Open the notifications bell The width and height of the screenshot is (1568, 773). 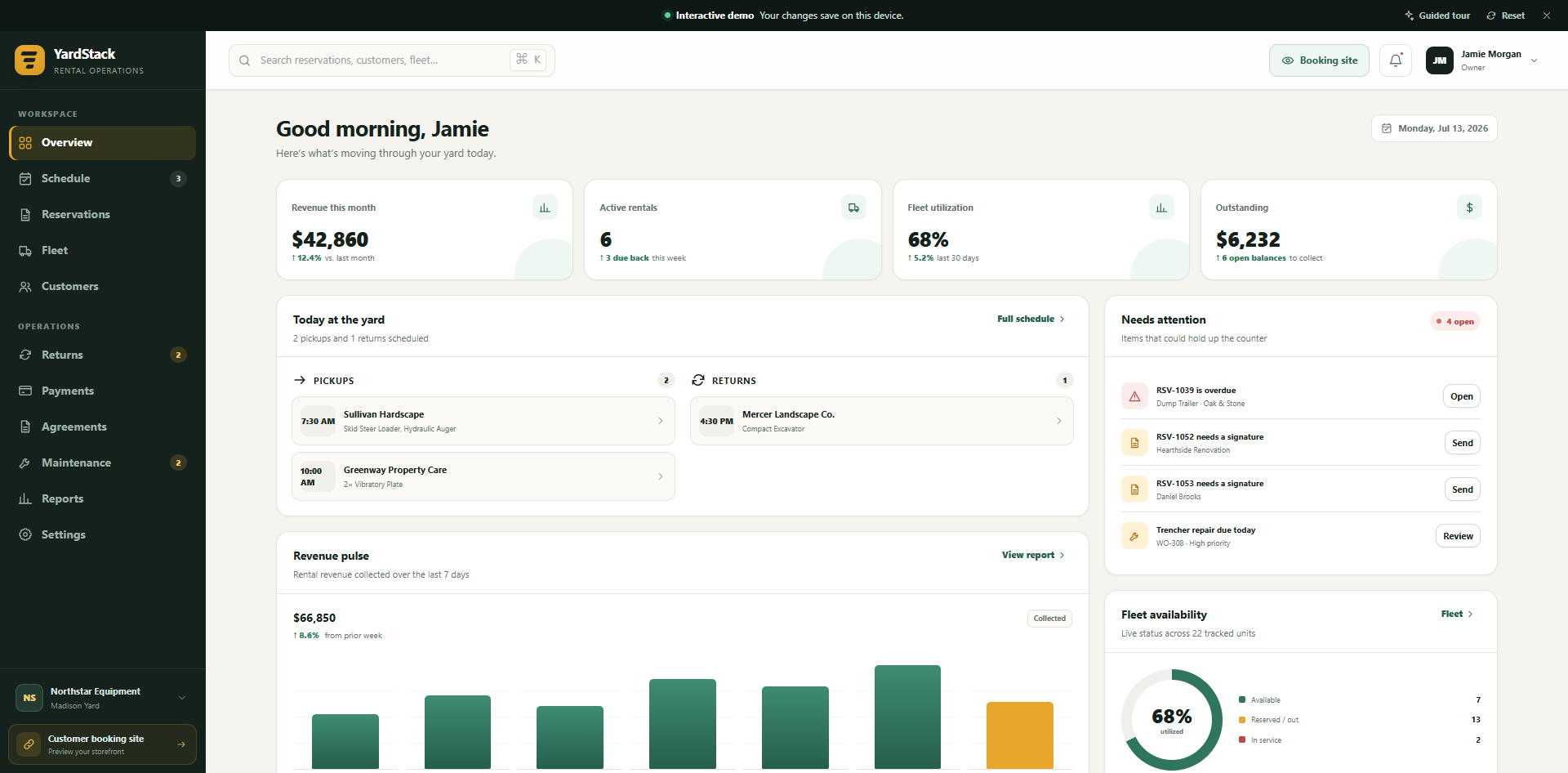point(1396,60)
